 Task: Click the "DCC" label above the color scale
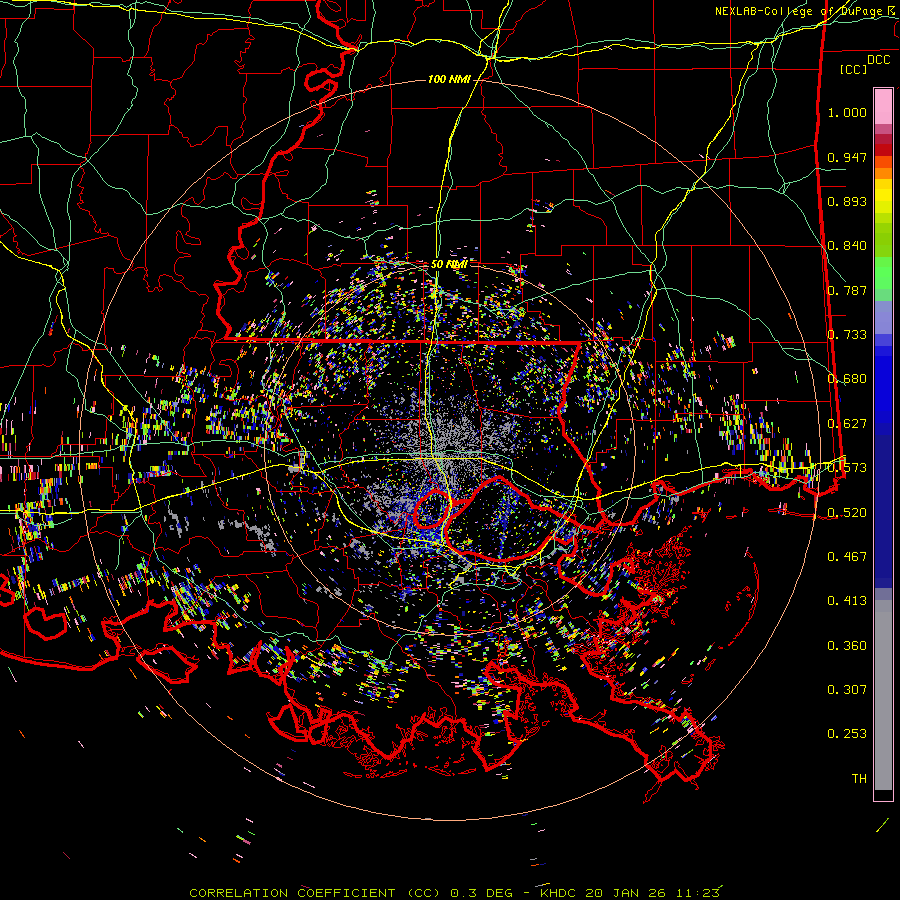[x=878, y=60]
